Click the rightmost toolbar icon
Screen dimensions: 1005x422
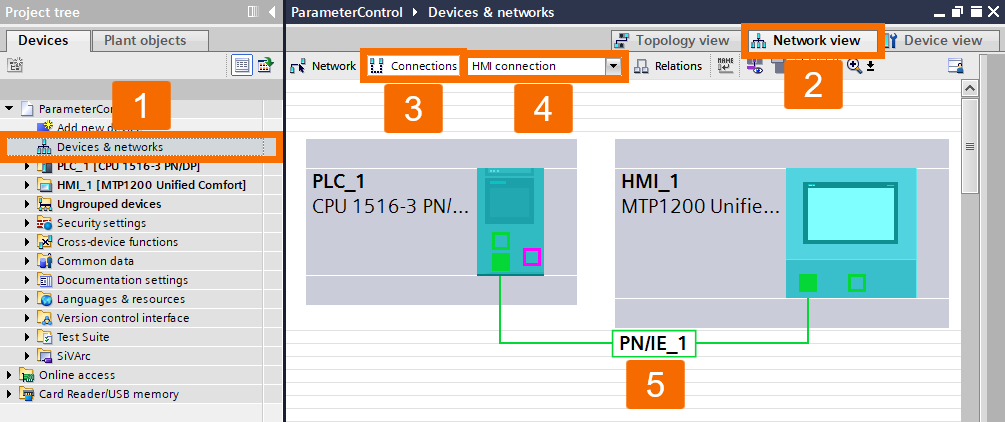point(956,65)
